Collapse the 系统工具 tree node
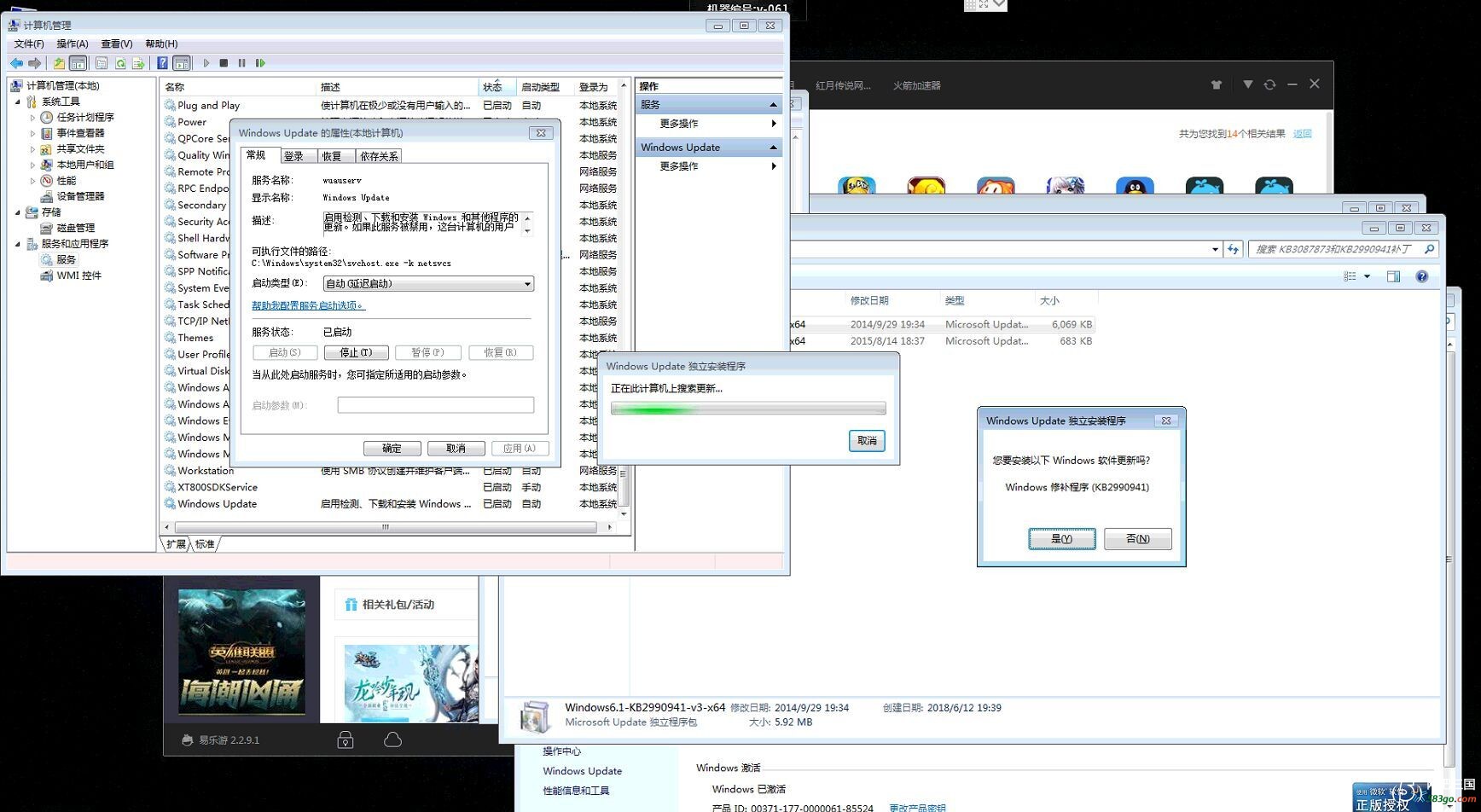 point(18,101)
